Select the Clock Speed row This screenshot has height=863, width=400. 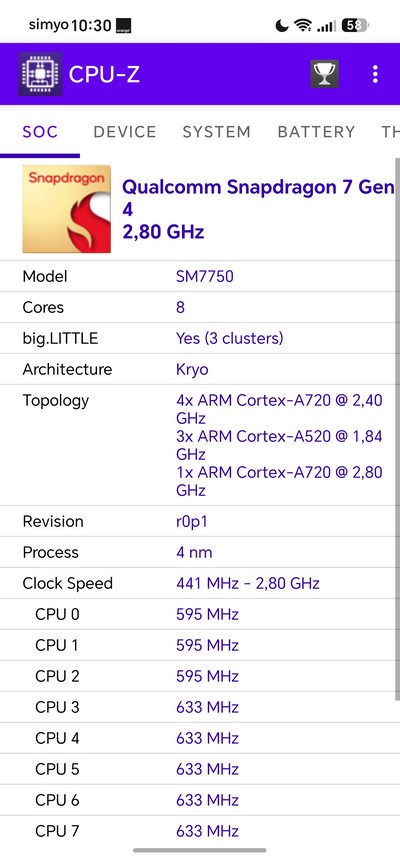point(198,583)
